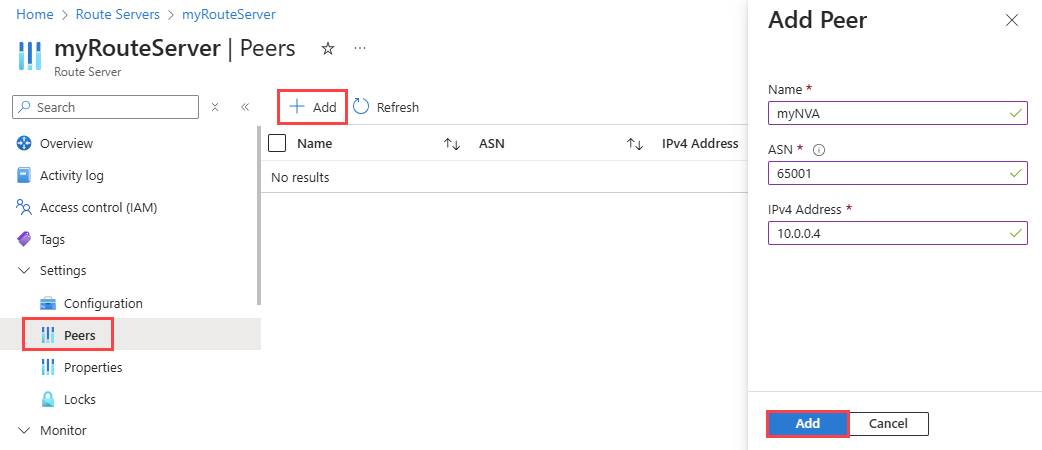Go to the Route Servers breadcrumb
1042x450 pixels.
tap(118, 14)
